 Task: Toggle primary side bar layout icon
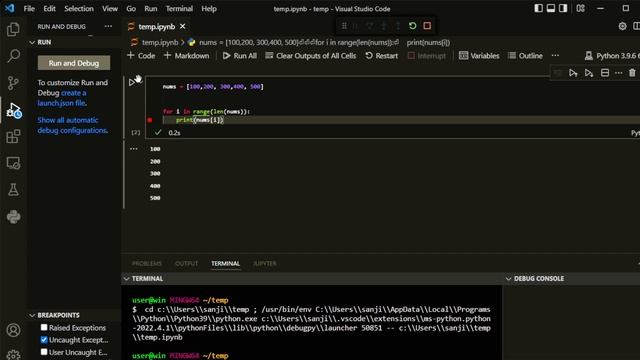(x=538, y=8)
